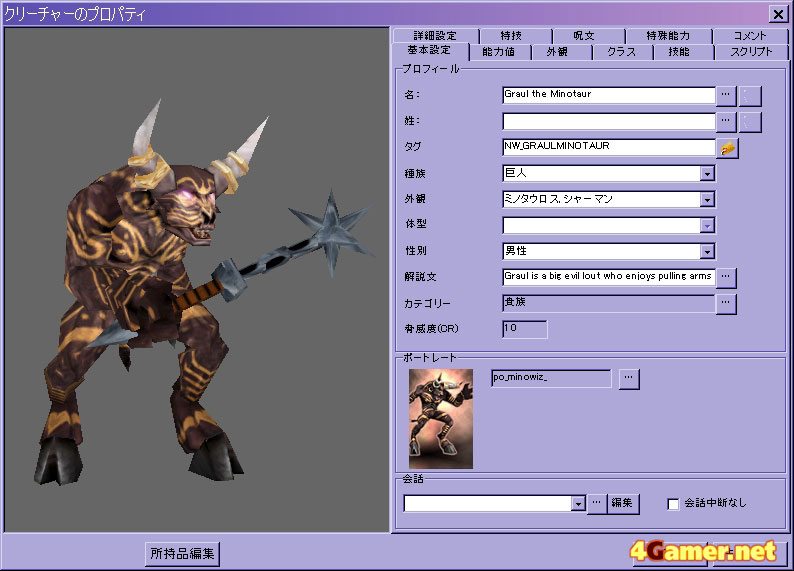The width and height of the screenshot is (794, 571).
Task: Click the 解説文 description text field
Action: click(609, 277)
